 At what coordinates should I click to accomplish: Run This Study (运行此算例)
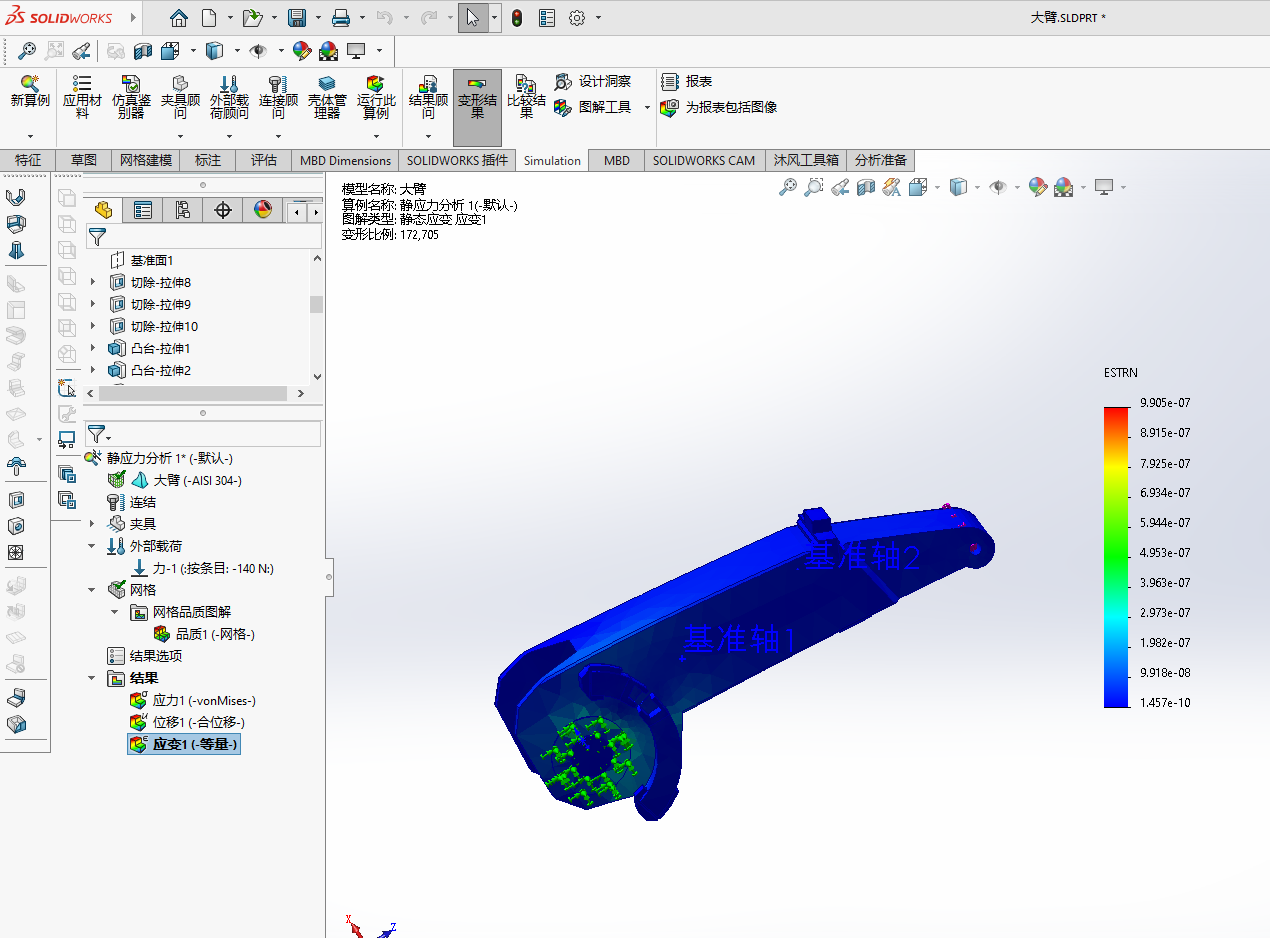(x=376, y=96)
